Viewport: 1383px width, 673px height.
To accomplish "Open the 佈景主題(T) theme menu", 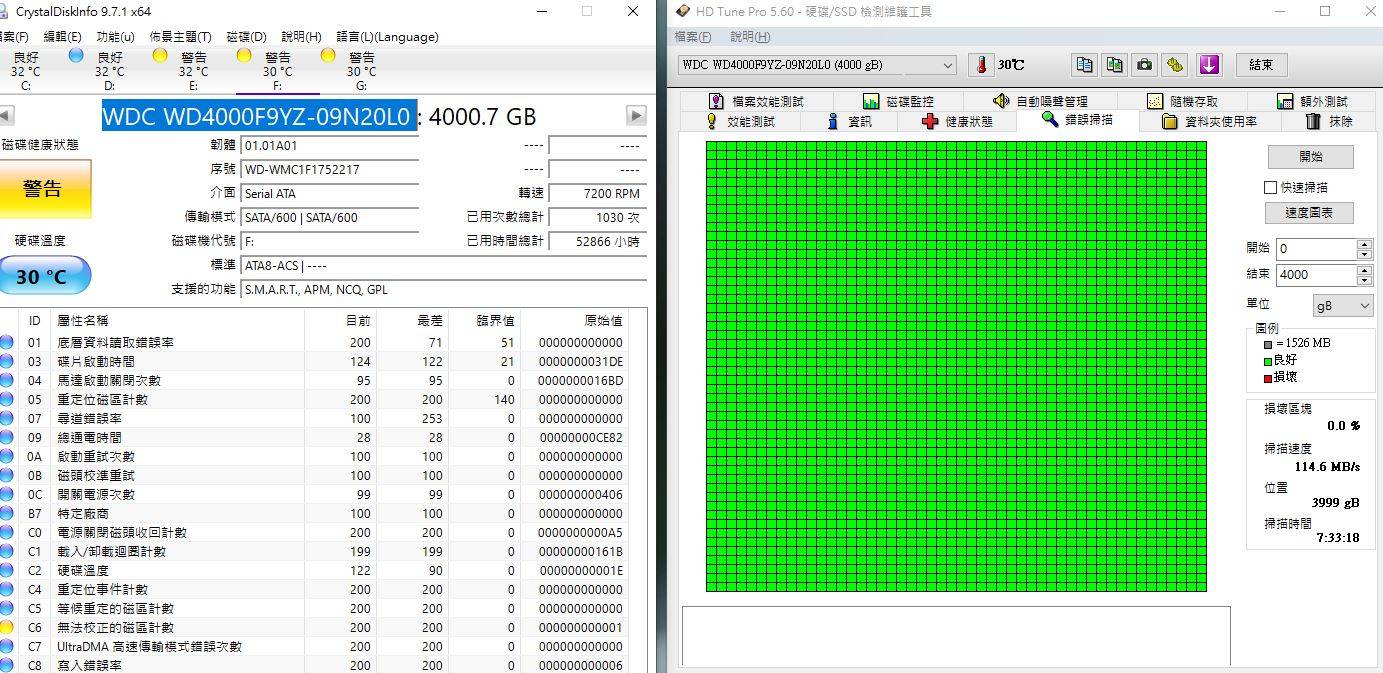I will coord(181,37).
